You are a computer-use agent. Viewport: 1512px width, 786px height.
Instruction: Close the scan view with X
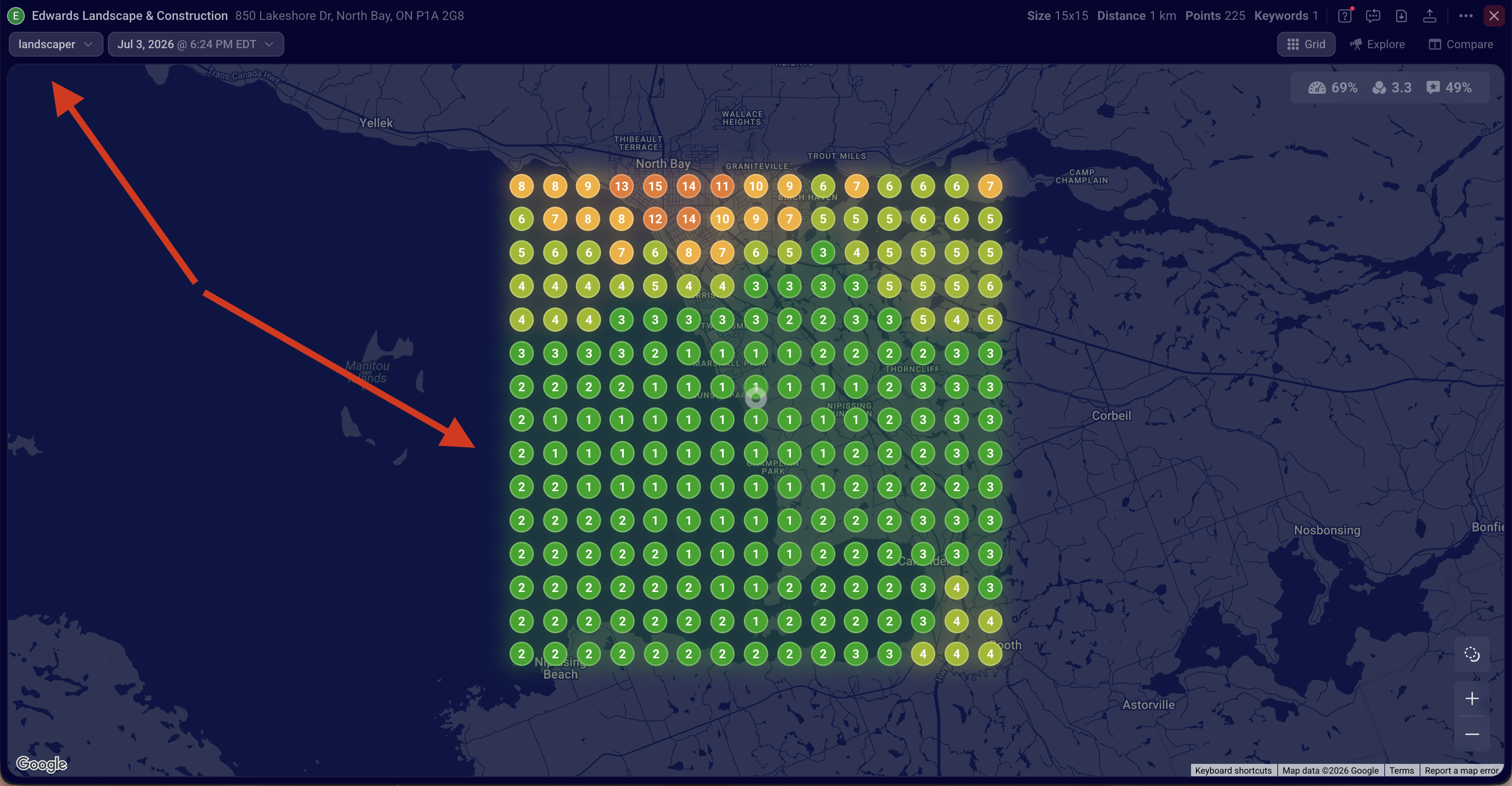1494,16
